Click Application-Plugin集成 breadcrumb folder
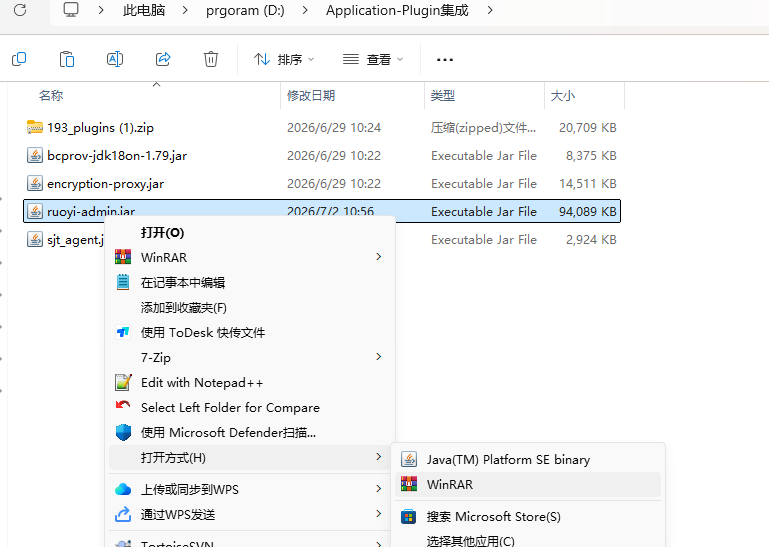 (397, 10)
